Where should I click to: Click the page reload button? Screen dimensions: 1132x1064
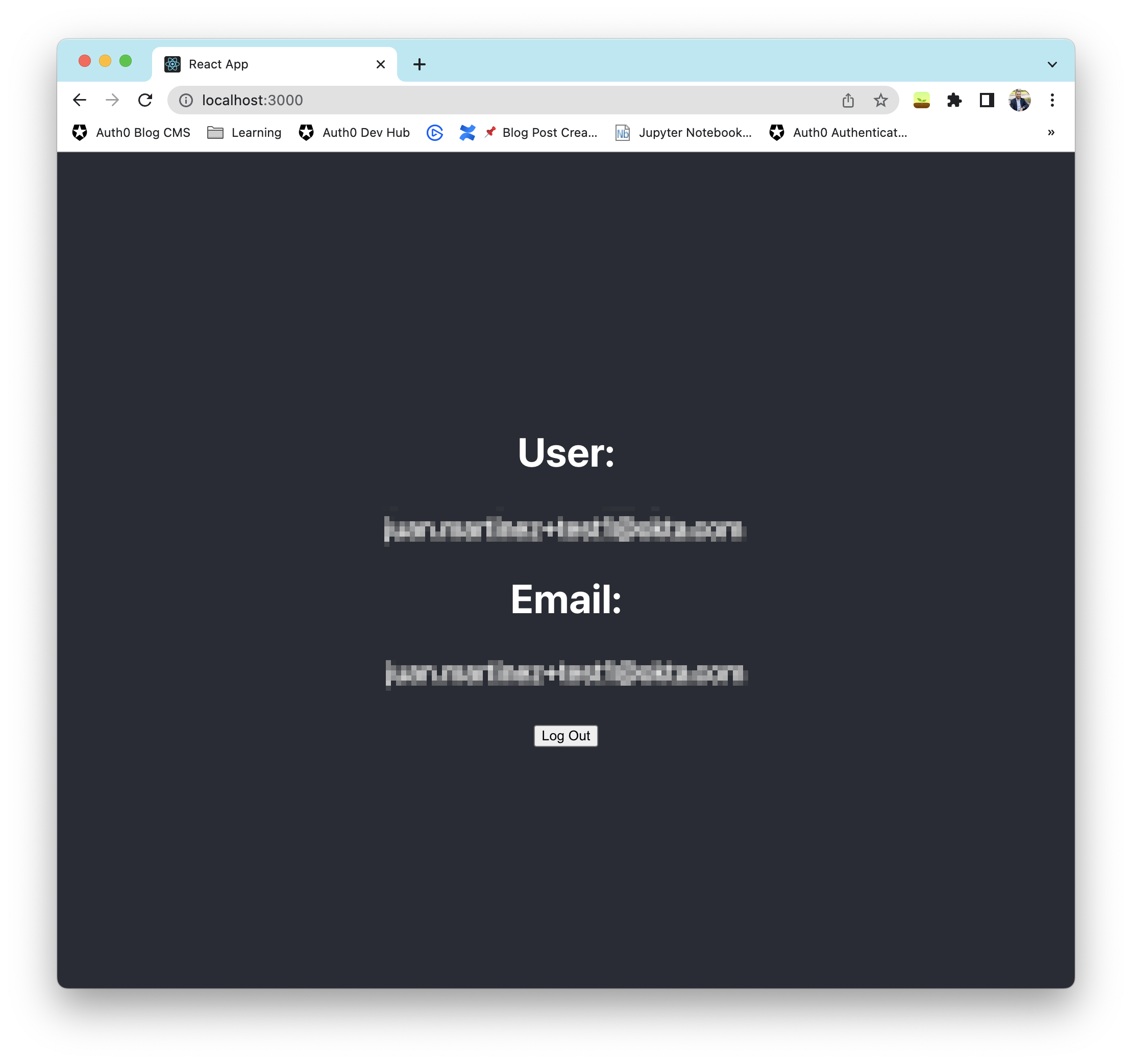point(146,100)
